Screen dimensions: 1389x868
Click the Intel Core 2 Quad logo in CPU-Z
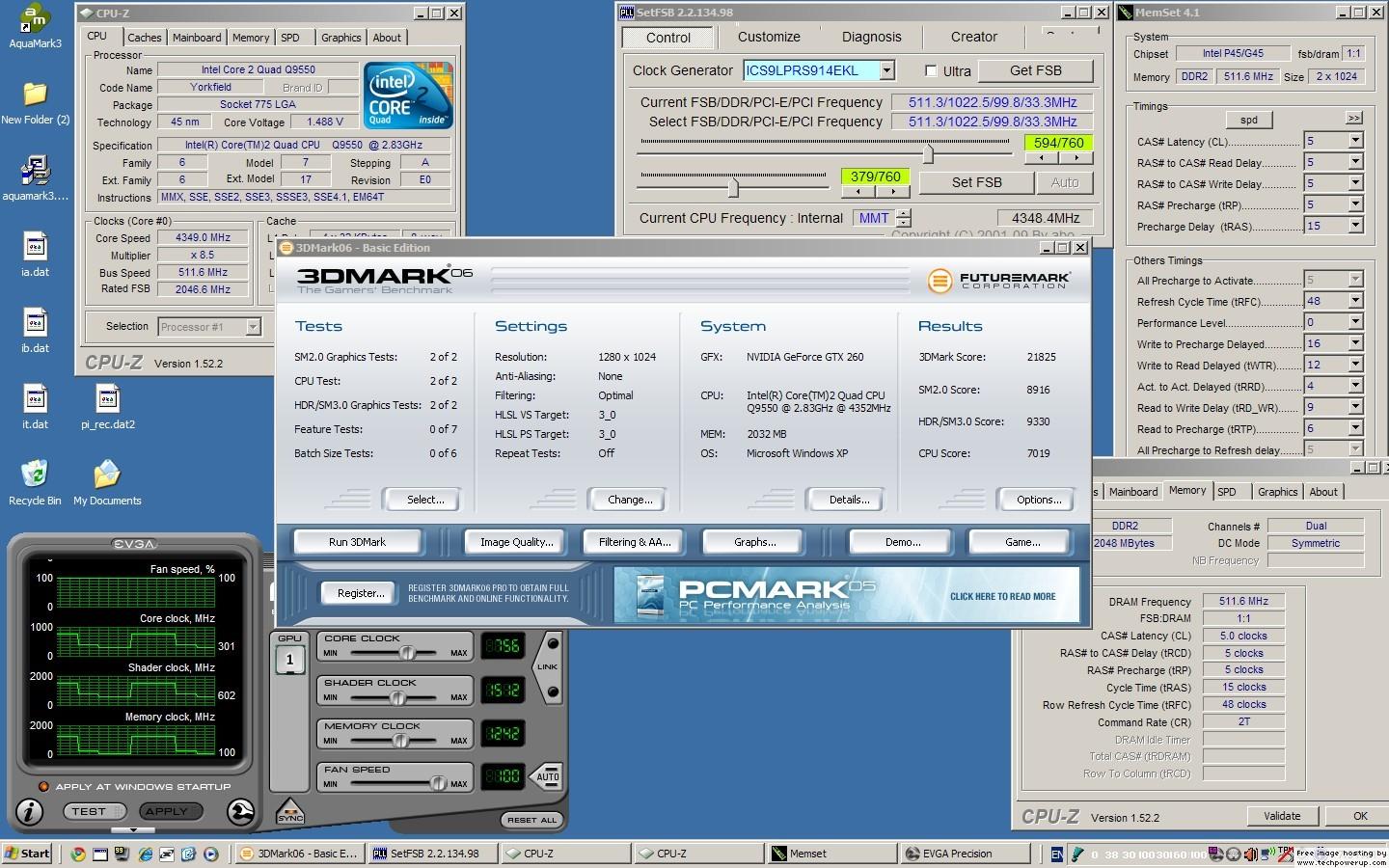tap(408, 95)
